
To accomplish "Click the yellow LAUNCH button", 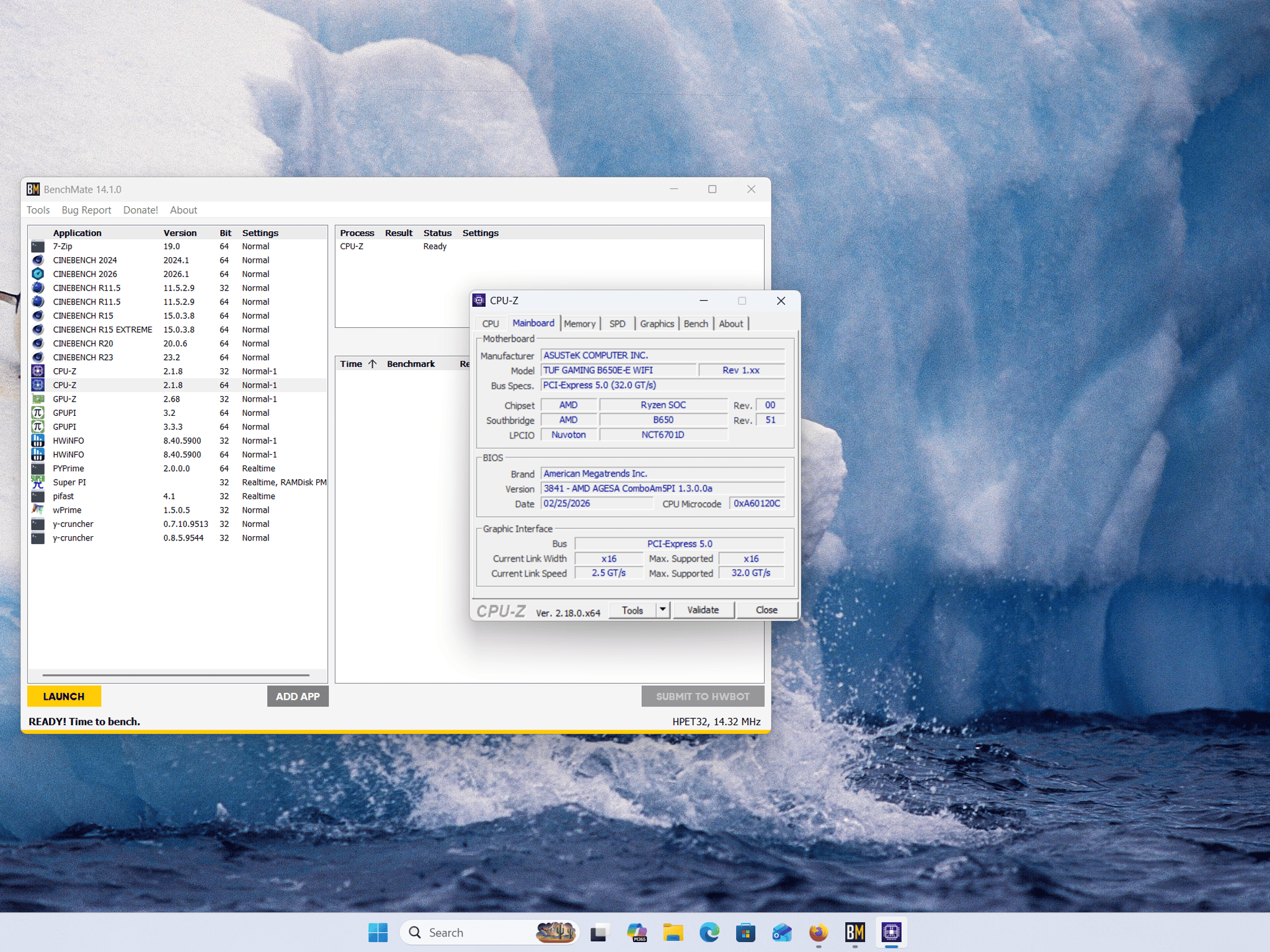I will 64,696.
